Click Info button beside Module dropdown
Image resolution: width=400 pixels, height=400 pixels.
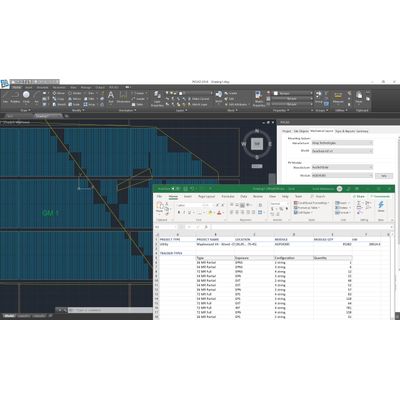click(x=384, y=176)
